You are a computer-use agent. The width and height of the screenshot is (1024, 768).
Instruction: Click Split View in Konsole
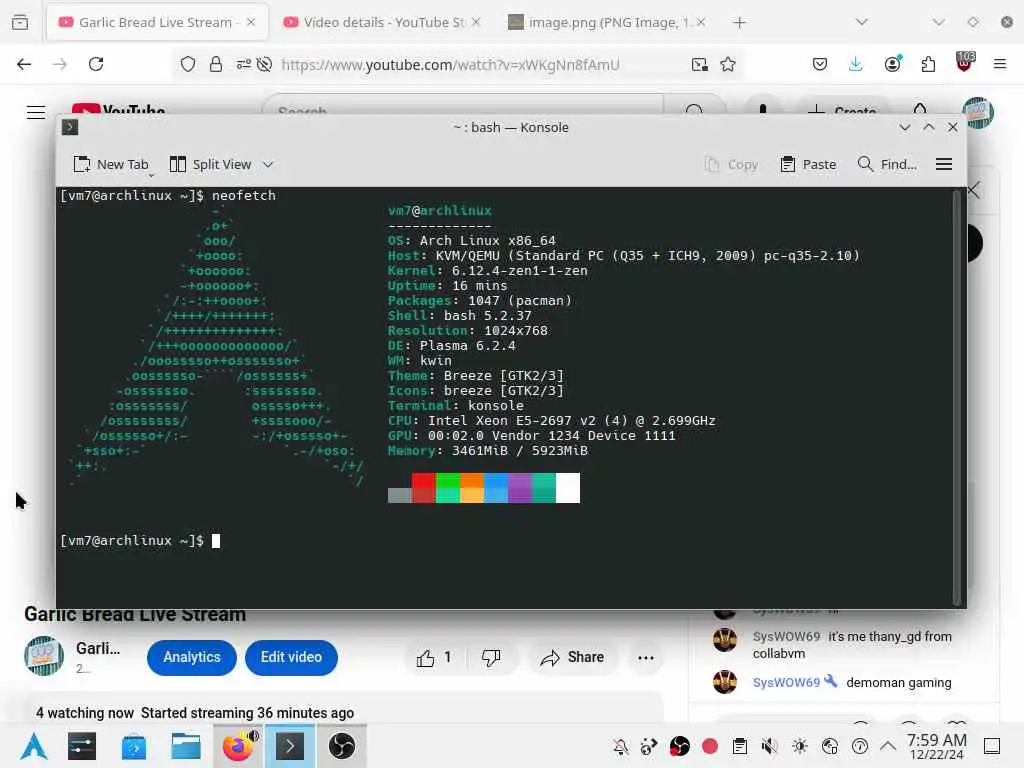(210, 165)
